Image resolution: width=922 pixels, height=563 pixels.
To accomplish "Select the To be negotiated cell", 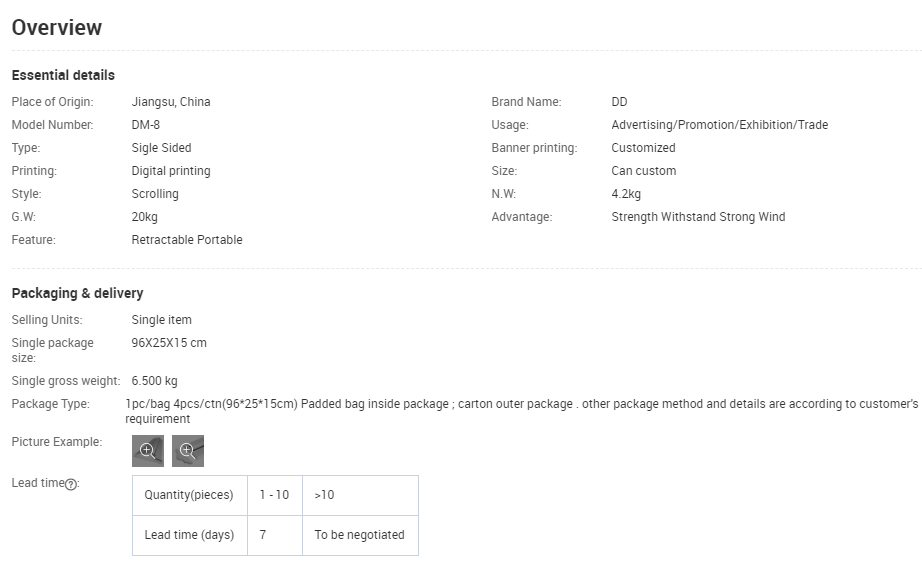I will [359, 535].
